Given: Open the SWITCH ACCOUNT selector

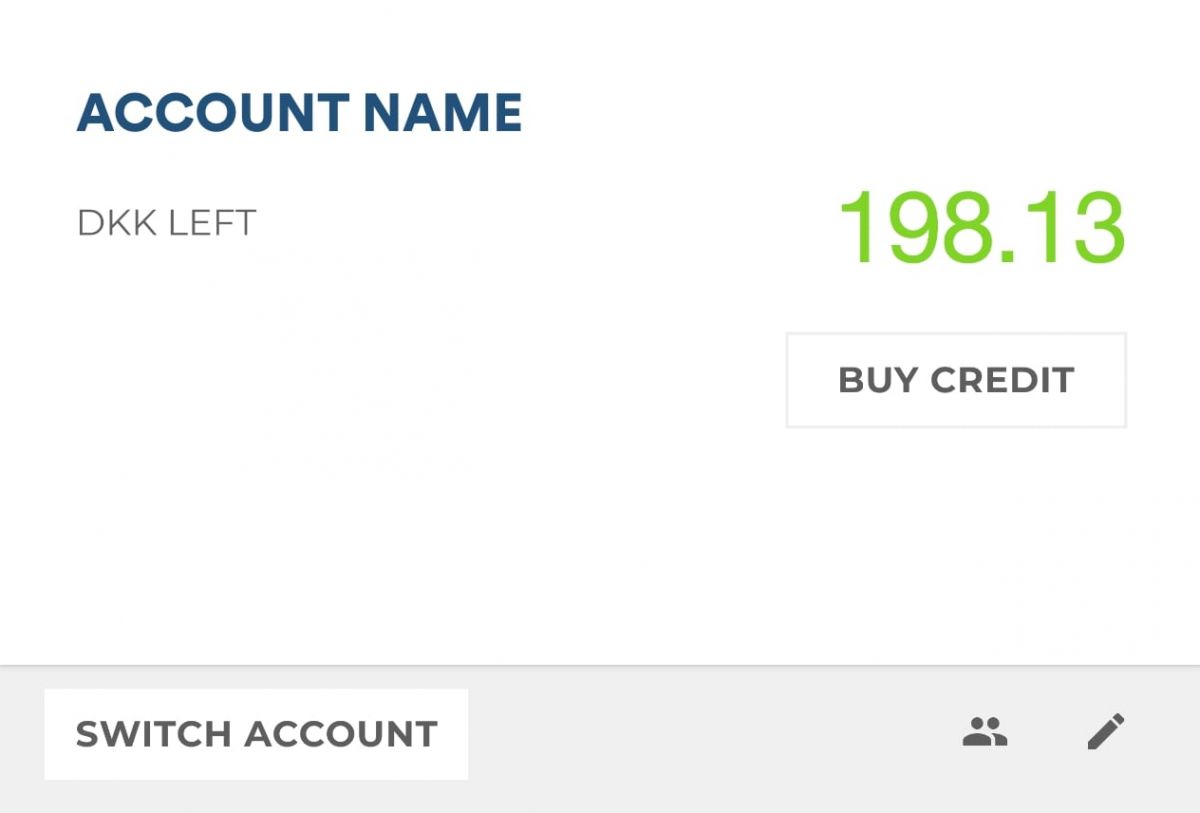Looking at the screenshot, I should tap(256, 734).
